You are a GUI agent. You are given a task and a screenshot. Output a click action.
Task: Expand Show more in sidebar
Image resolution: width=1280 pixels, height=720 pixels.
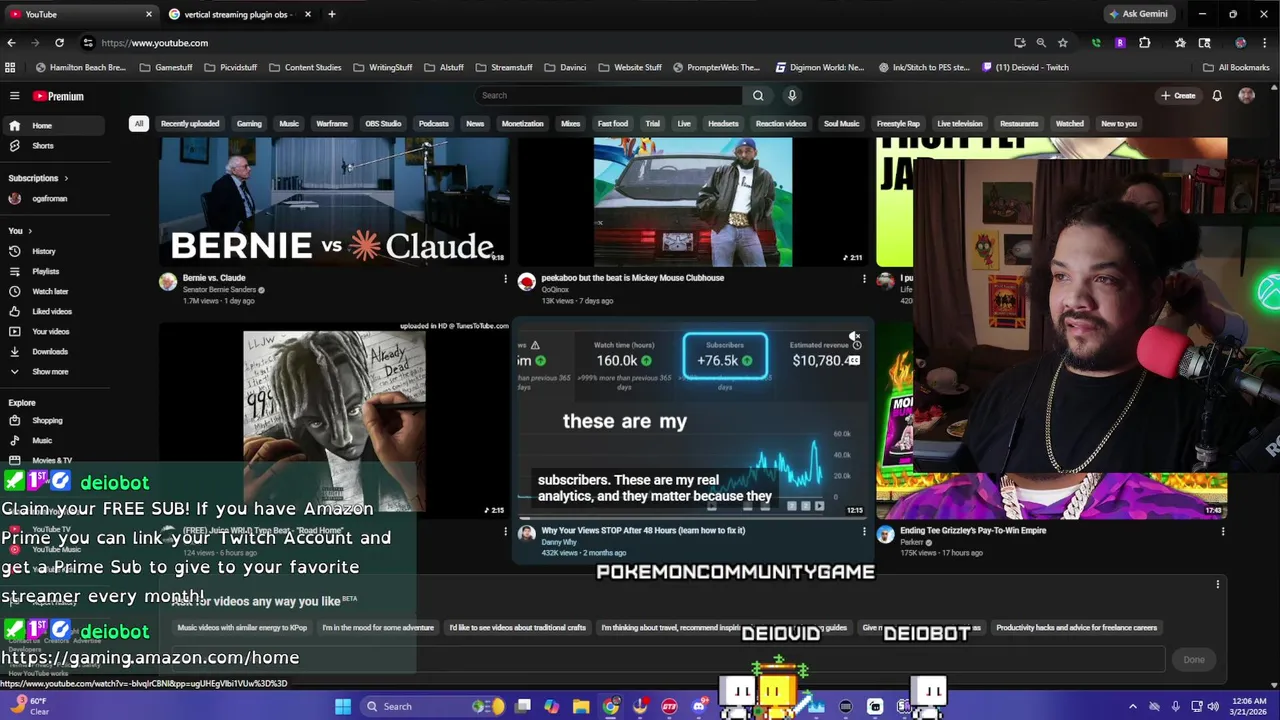pyautogui.click(x=52, y=371)
